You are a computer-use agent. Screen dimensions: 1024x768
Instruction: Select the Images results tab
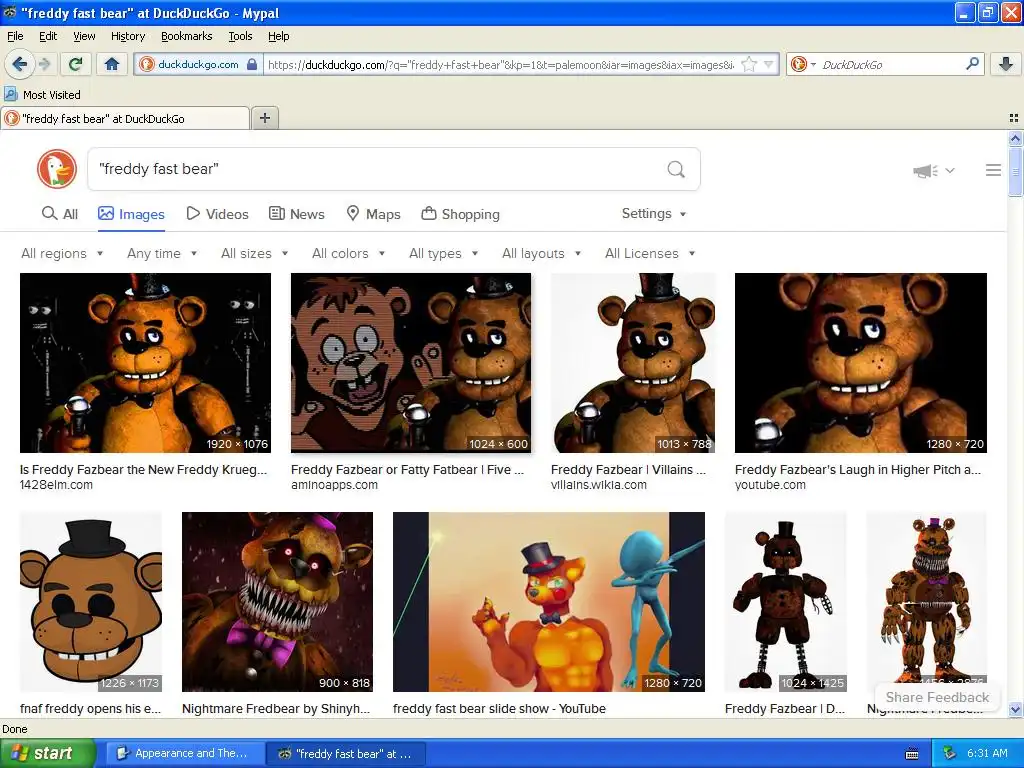pyautogui.click(x=131, y=214)
